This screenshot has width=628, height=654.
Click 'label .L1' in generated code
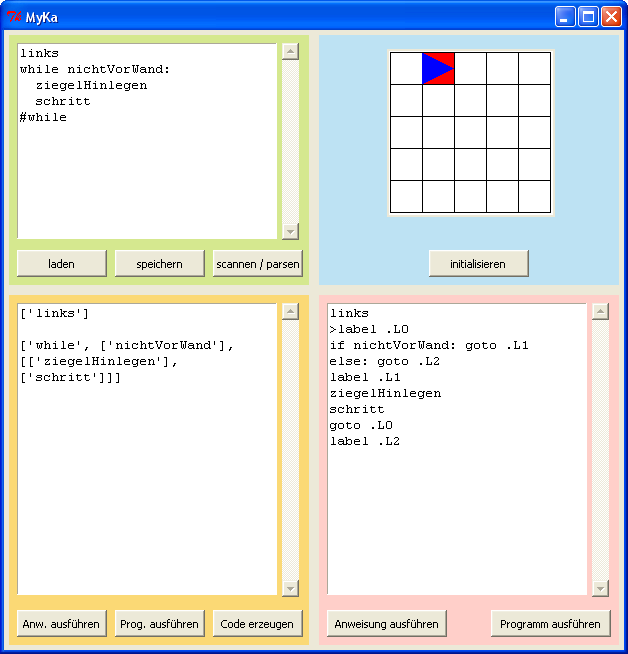(x=365, y=377)
